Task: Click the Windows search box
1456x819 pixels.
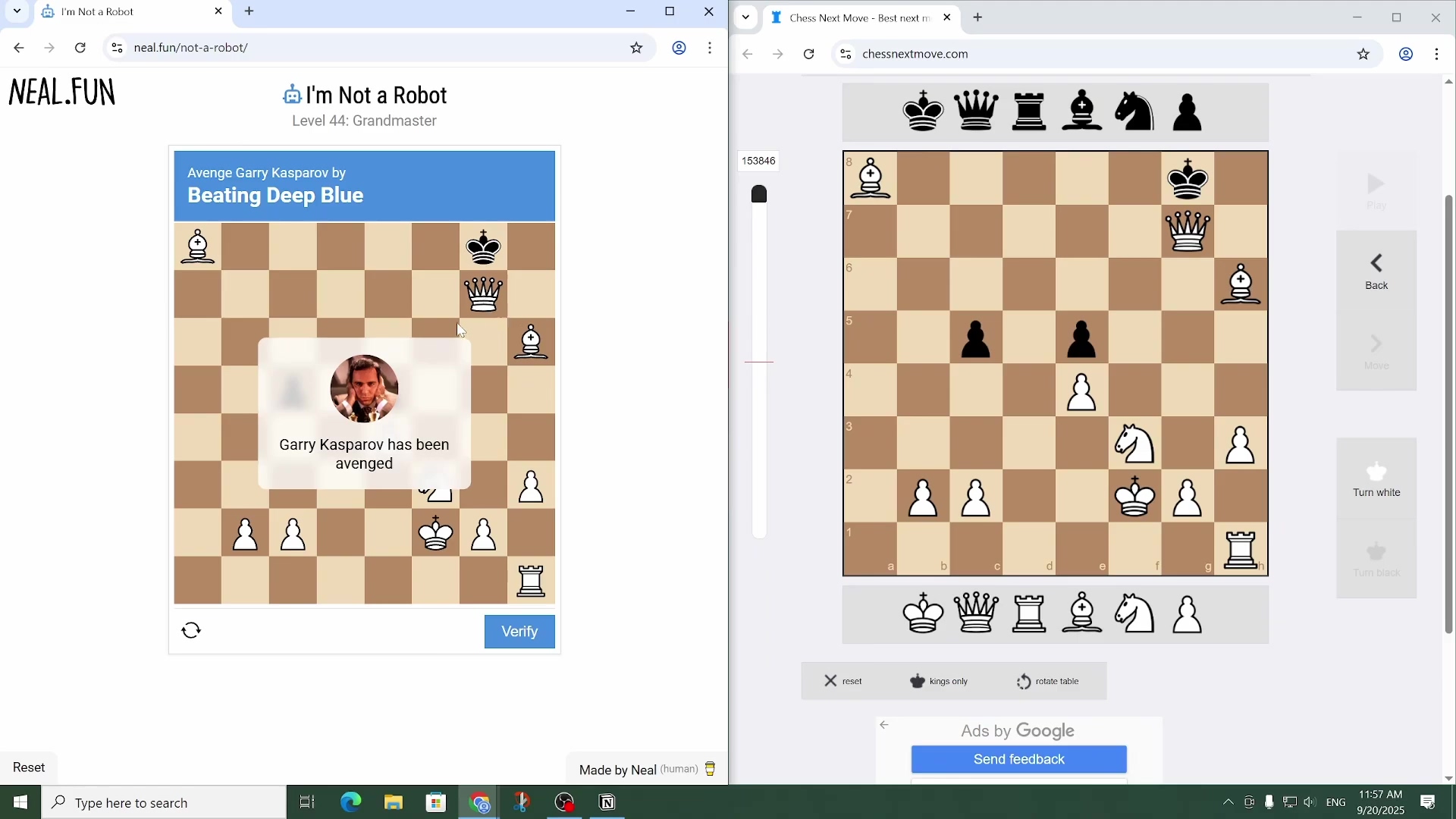Action: point(164,802)
